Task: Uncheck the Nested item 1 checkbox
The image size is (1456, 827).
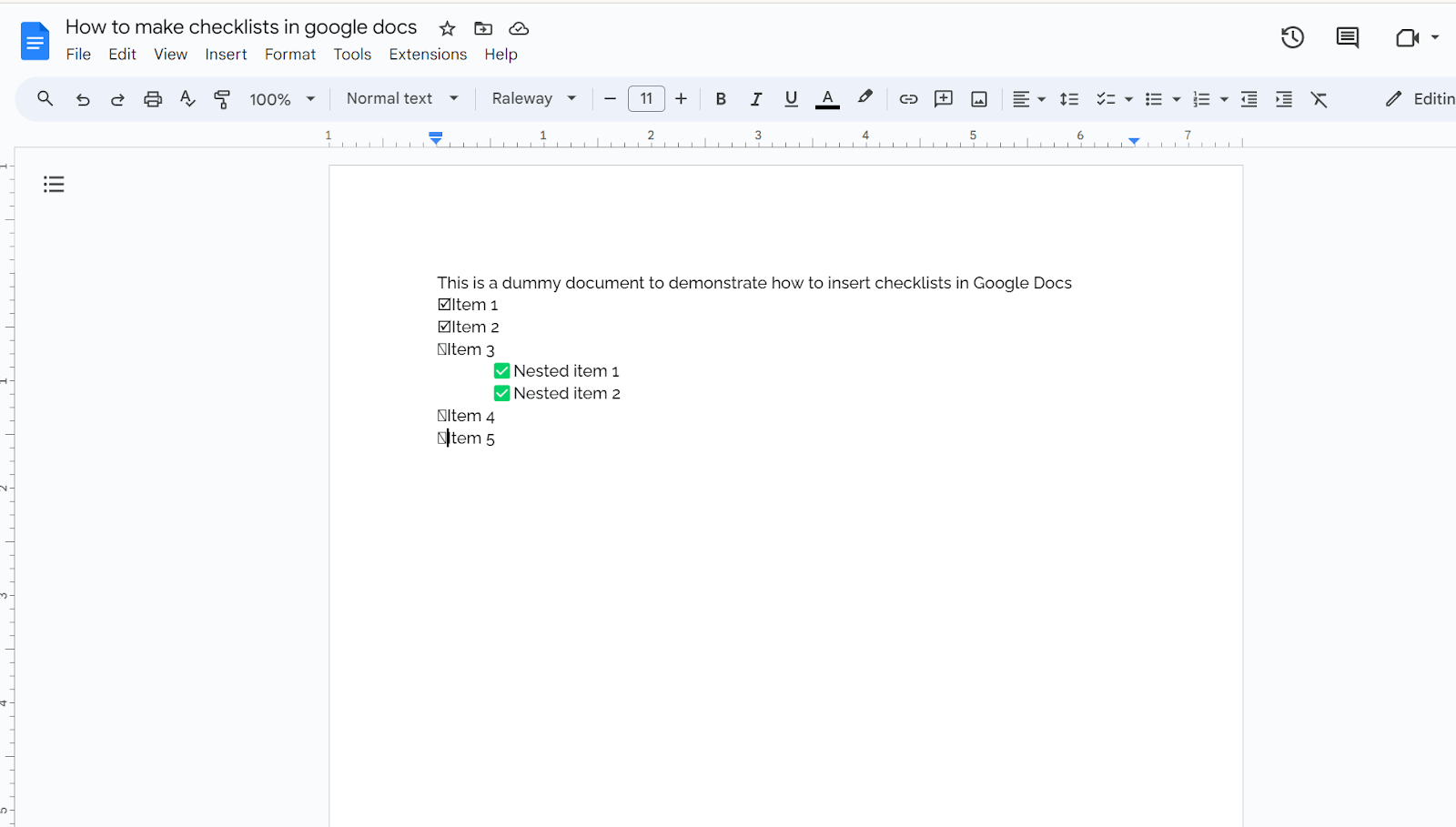Action: pos(502,370)
